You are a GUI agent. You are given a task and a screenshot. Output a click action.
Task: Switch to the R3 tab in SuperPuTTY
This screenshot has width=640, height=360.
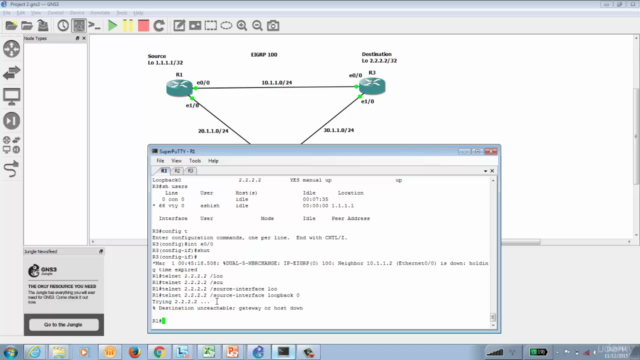[190, 171]
